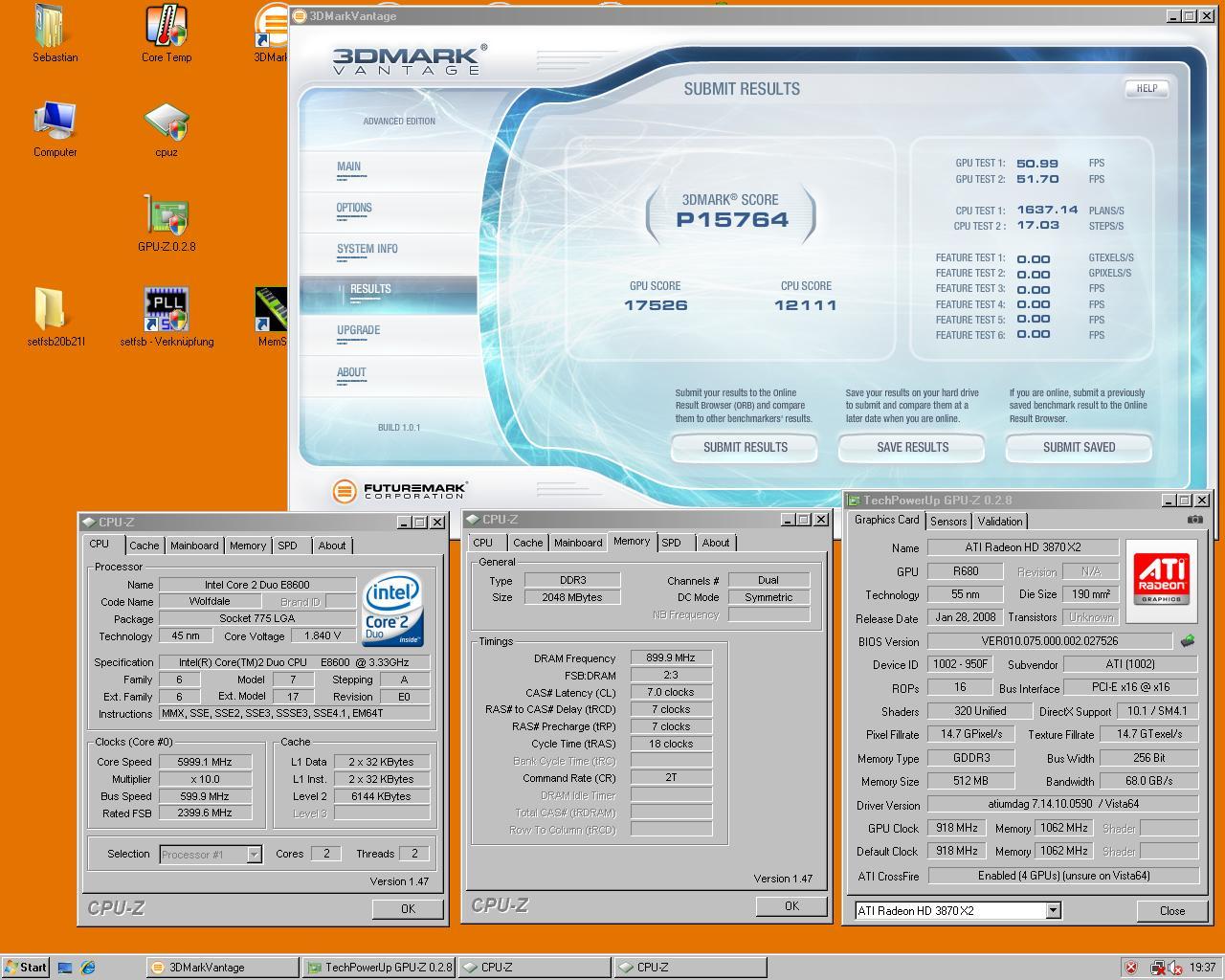Screen dimensions: 1225x980
Task: Open Mainboard tab in left CPU-Z window
Action: click(194, 546)
